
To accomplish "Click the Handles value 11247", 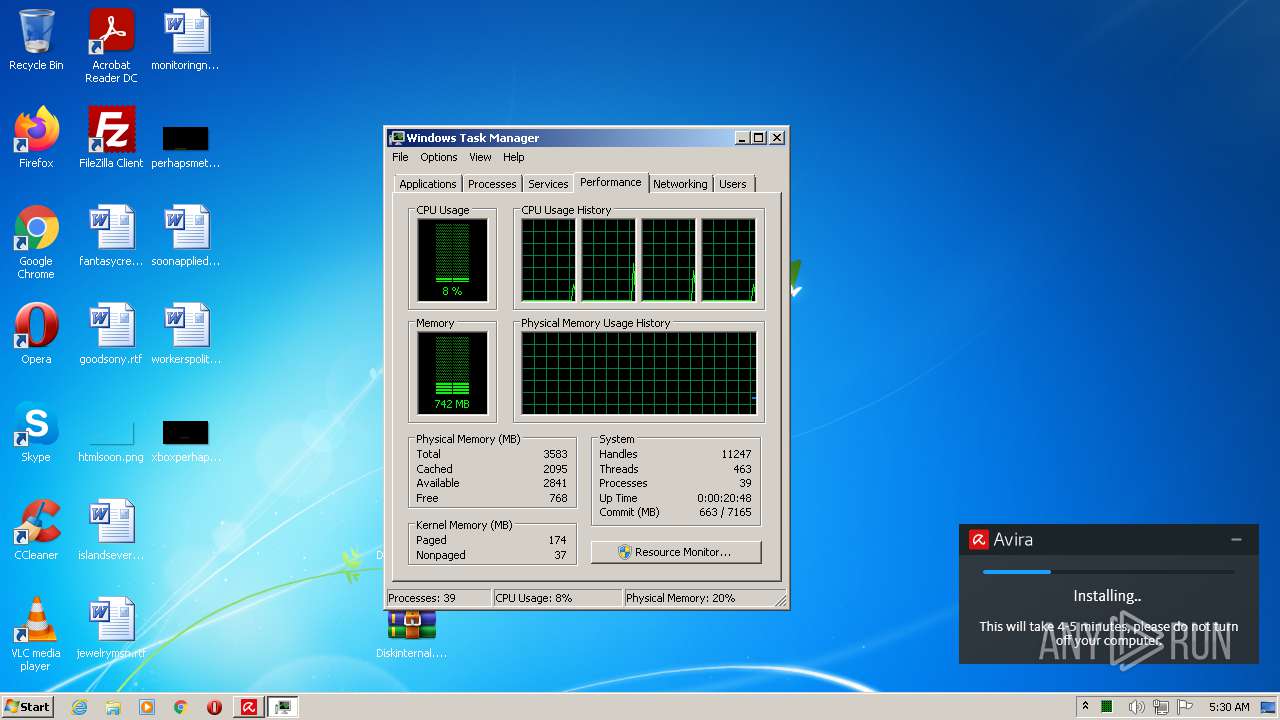I will pos(736,454).
